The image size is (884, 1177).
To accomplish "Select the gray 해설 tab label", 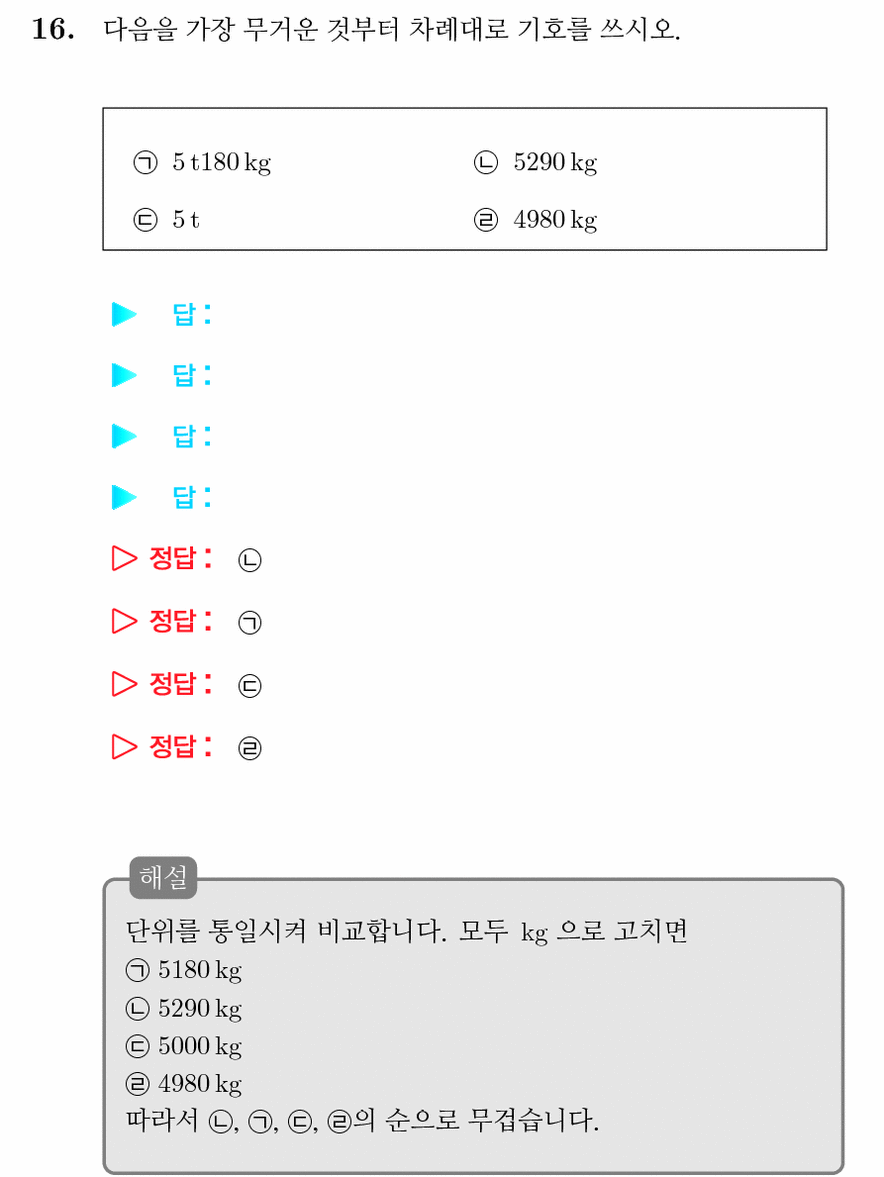I will (x=163, y=877).
